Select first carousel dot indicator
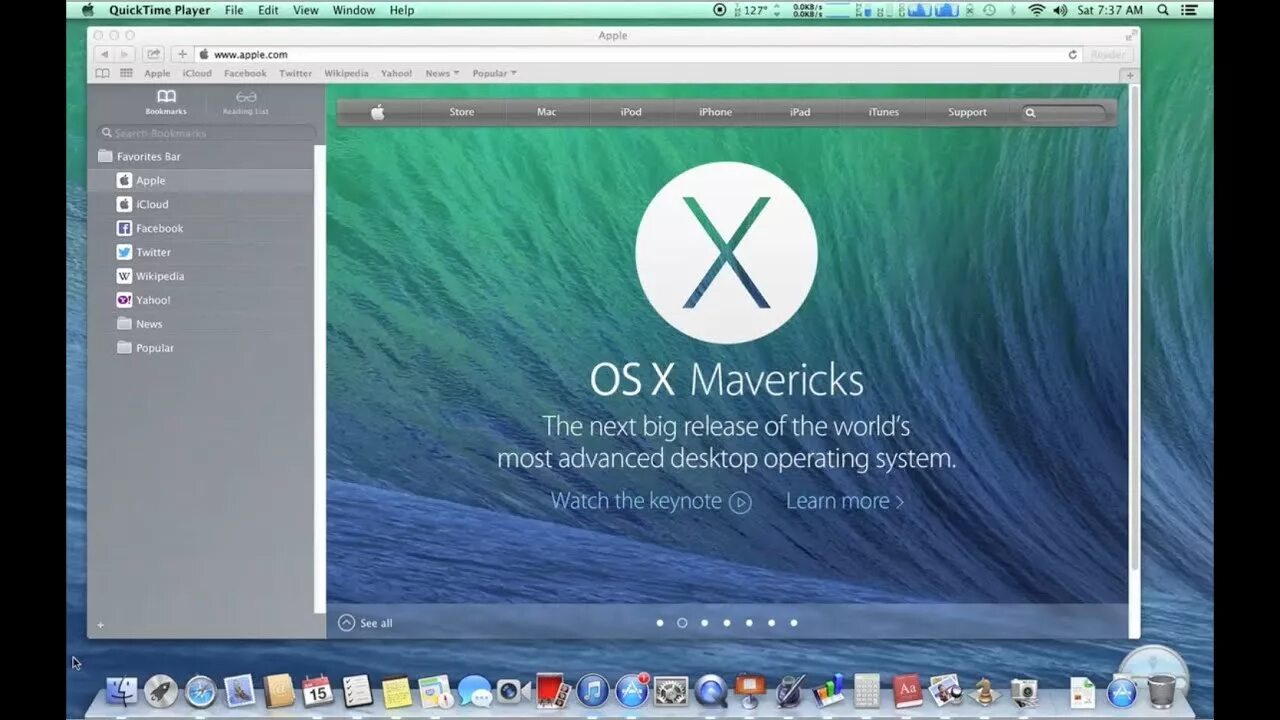 [660, 623]
